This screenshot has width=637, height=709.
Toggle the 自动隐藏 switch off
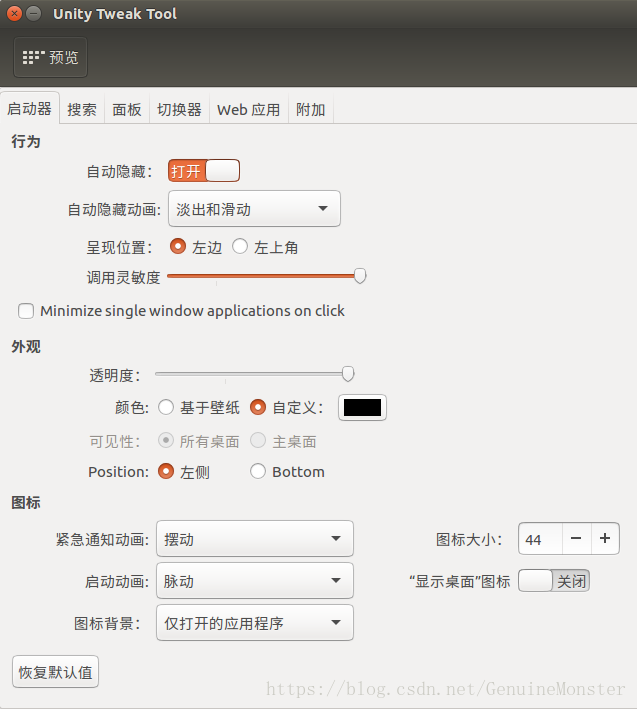pos(204,170)
